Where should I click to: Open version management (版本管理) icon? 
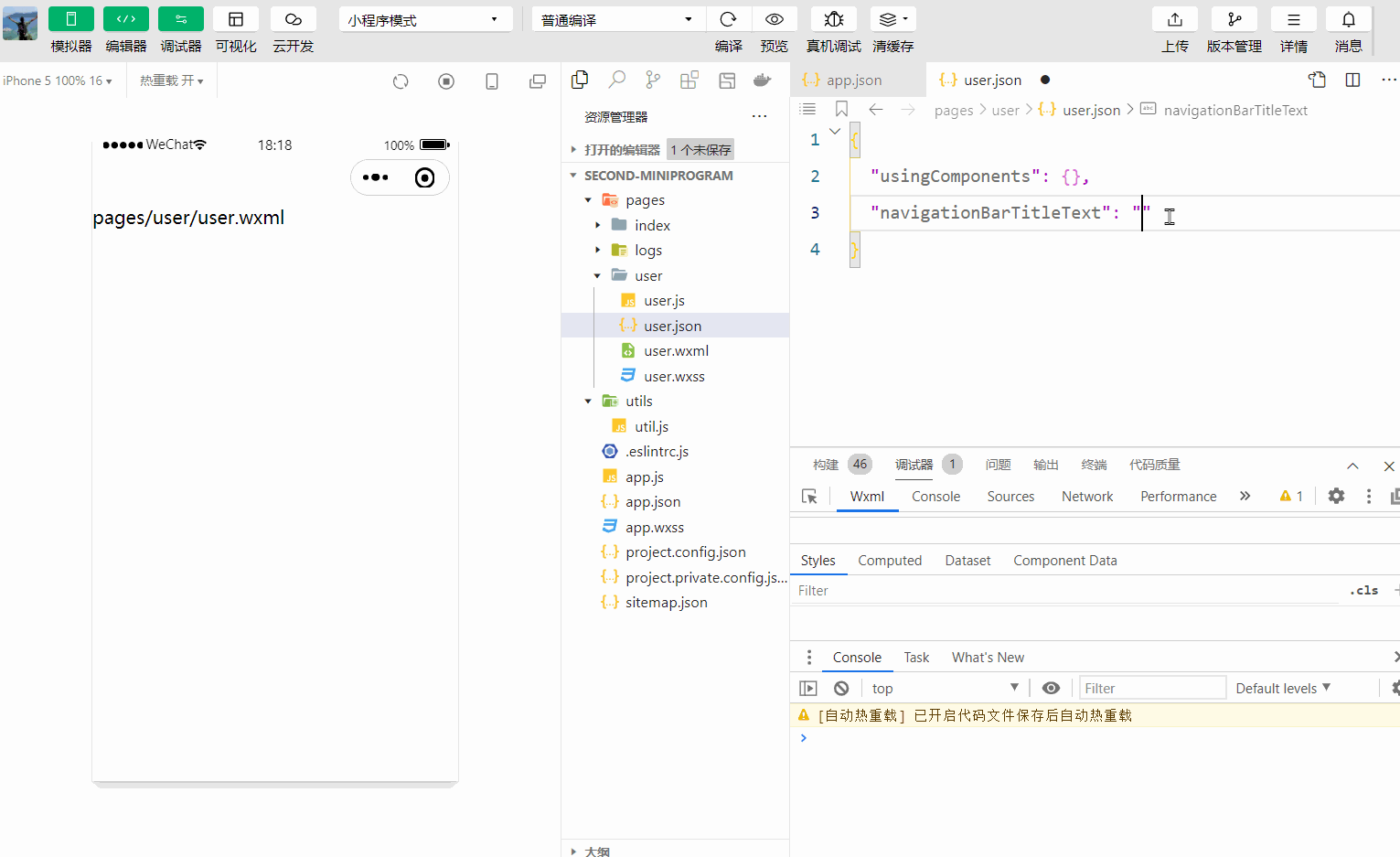tap(1234, 19)
